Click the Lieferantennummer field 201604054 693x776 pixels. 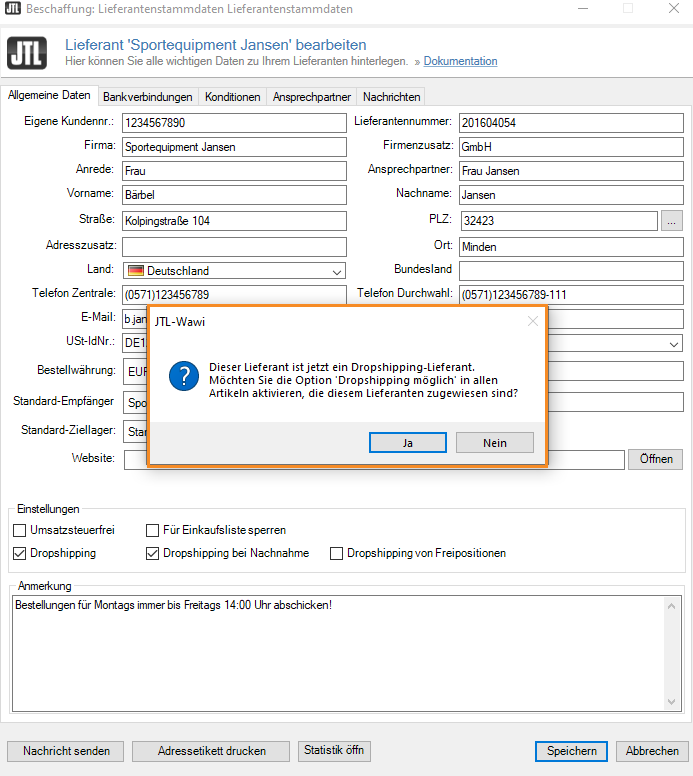(571, 123)
